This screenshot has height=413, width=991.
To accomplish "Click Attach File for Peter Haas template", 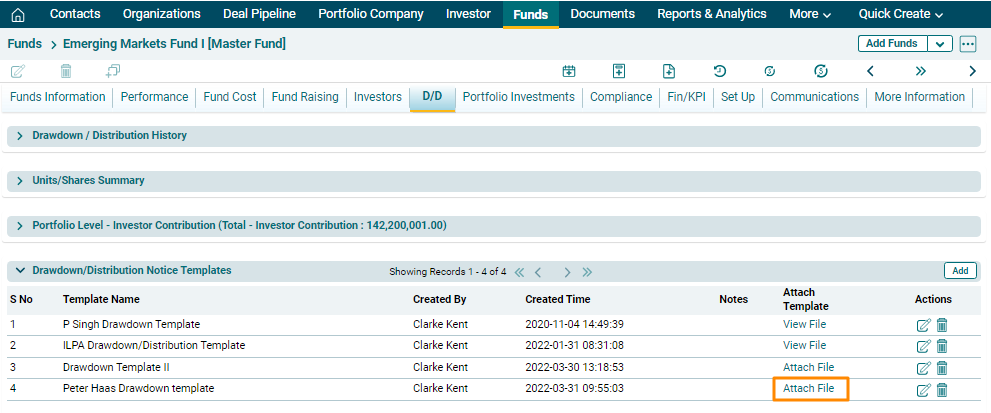I will [x=809, y=389].
